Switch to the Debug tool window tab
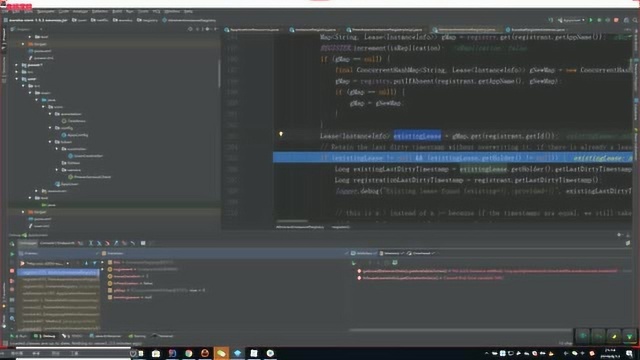 (x=46, y=336)
